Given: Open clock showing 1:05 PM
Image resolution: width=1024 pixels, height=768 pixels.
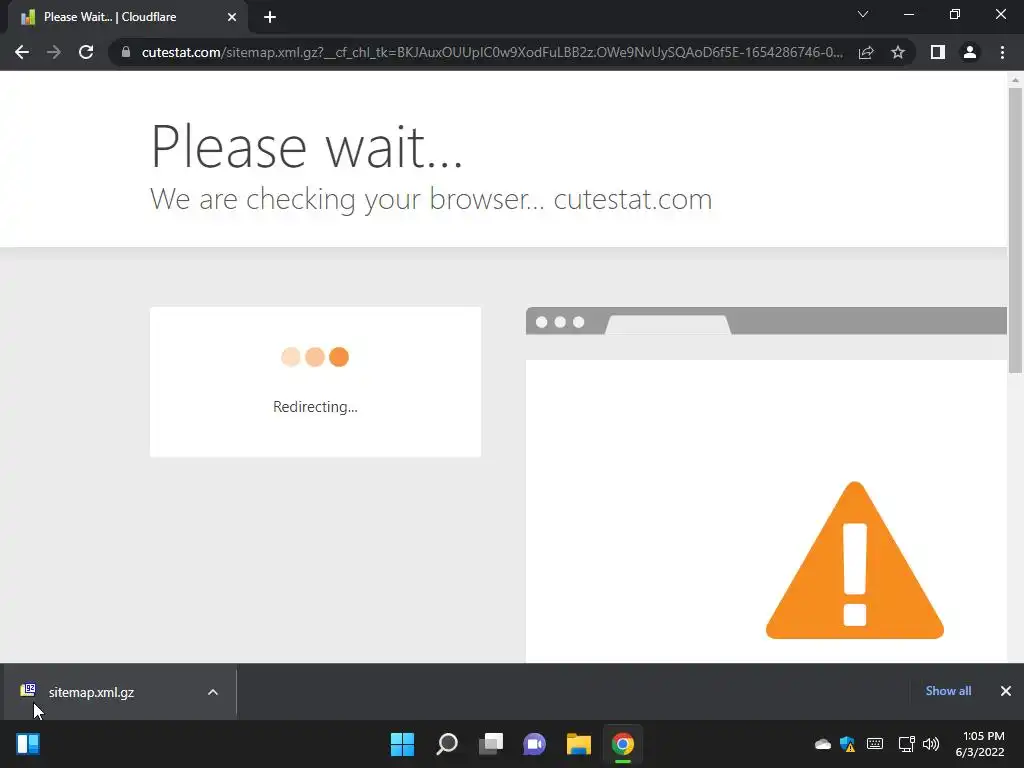Looking at the screenshot, I should tap(980, 744).
